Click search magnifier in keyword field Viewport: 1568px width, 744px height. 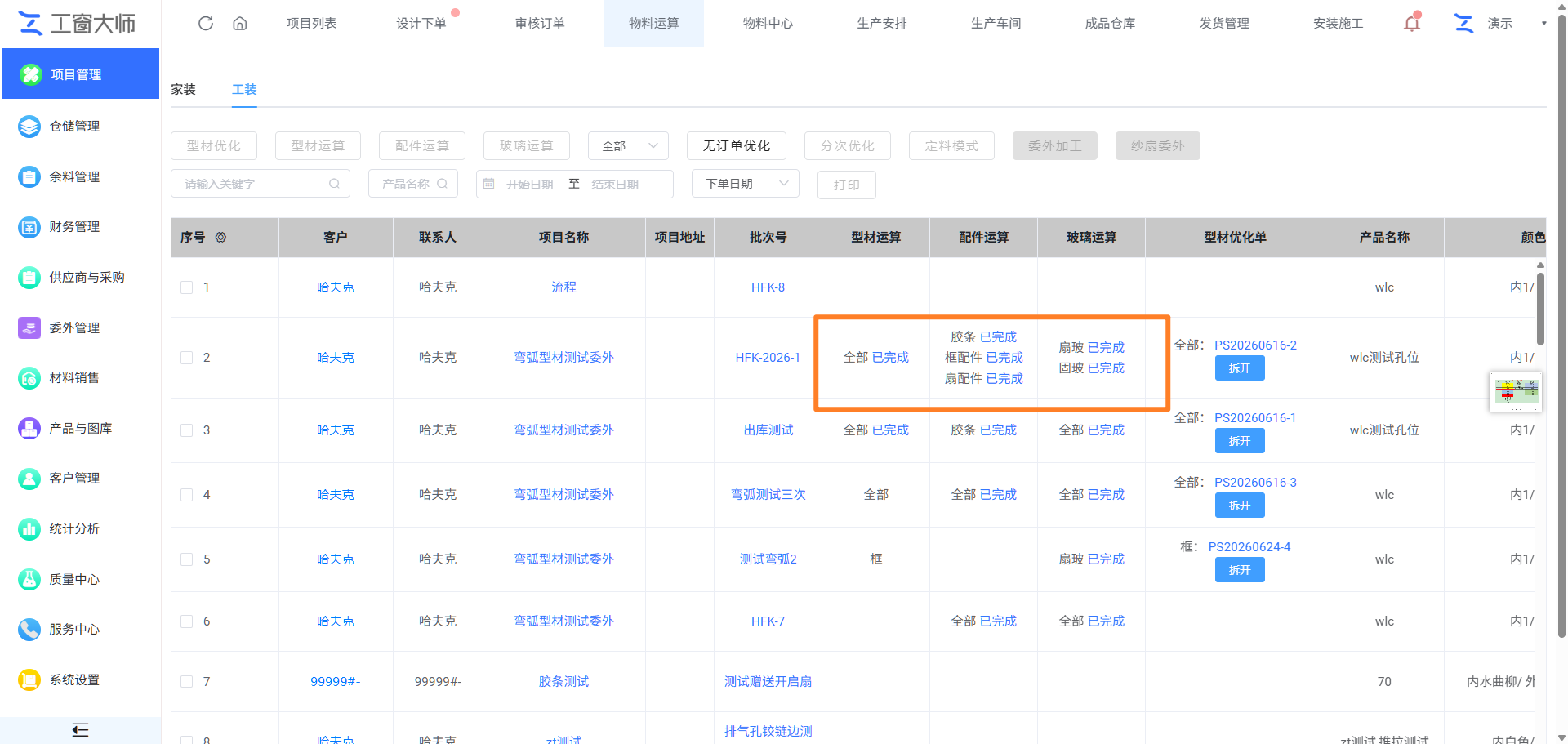click(x=334, y=184)
